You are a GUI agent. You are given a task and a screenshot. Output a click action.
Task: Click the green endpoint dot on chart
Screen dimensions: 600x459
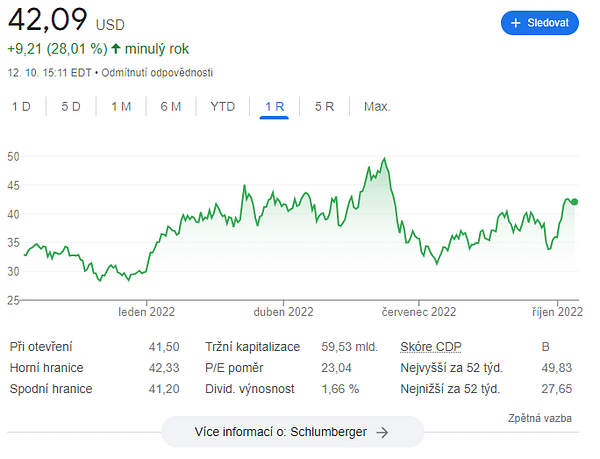(x=574, y=202)
